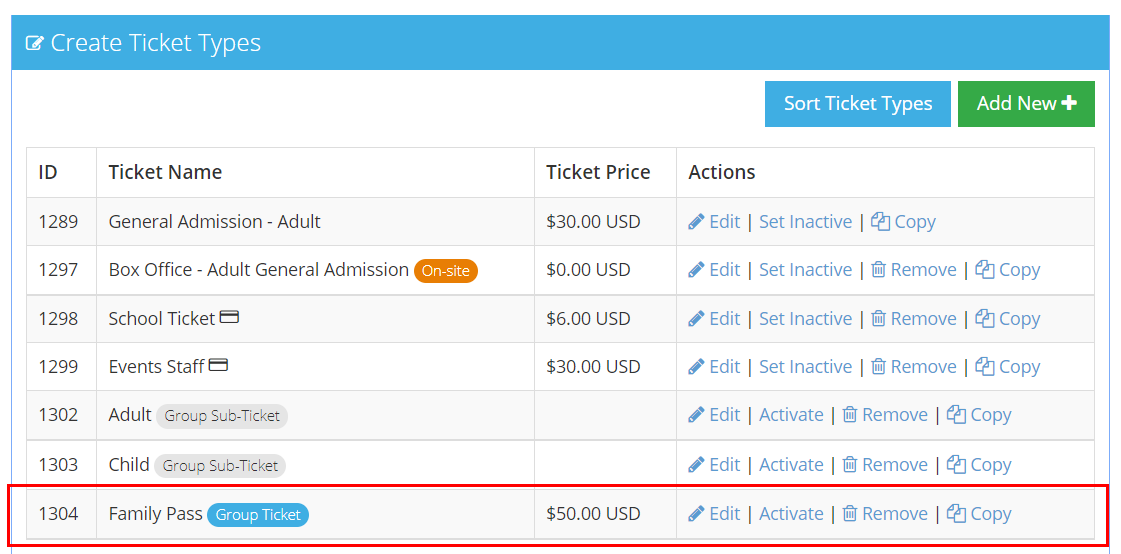Click Copy icon for Box Office ticket
The height and width of the screenshot is (554, 1121).
tap(984, 270)
